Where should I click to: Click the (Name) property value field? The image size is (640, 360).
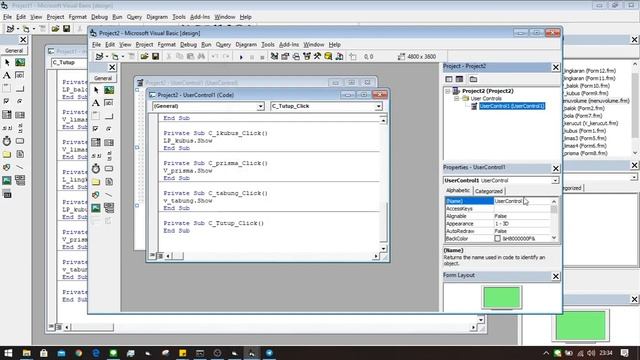[522, 201]
